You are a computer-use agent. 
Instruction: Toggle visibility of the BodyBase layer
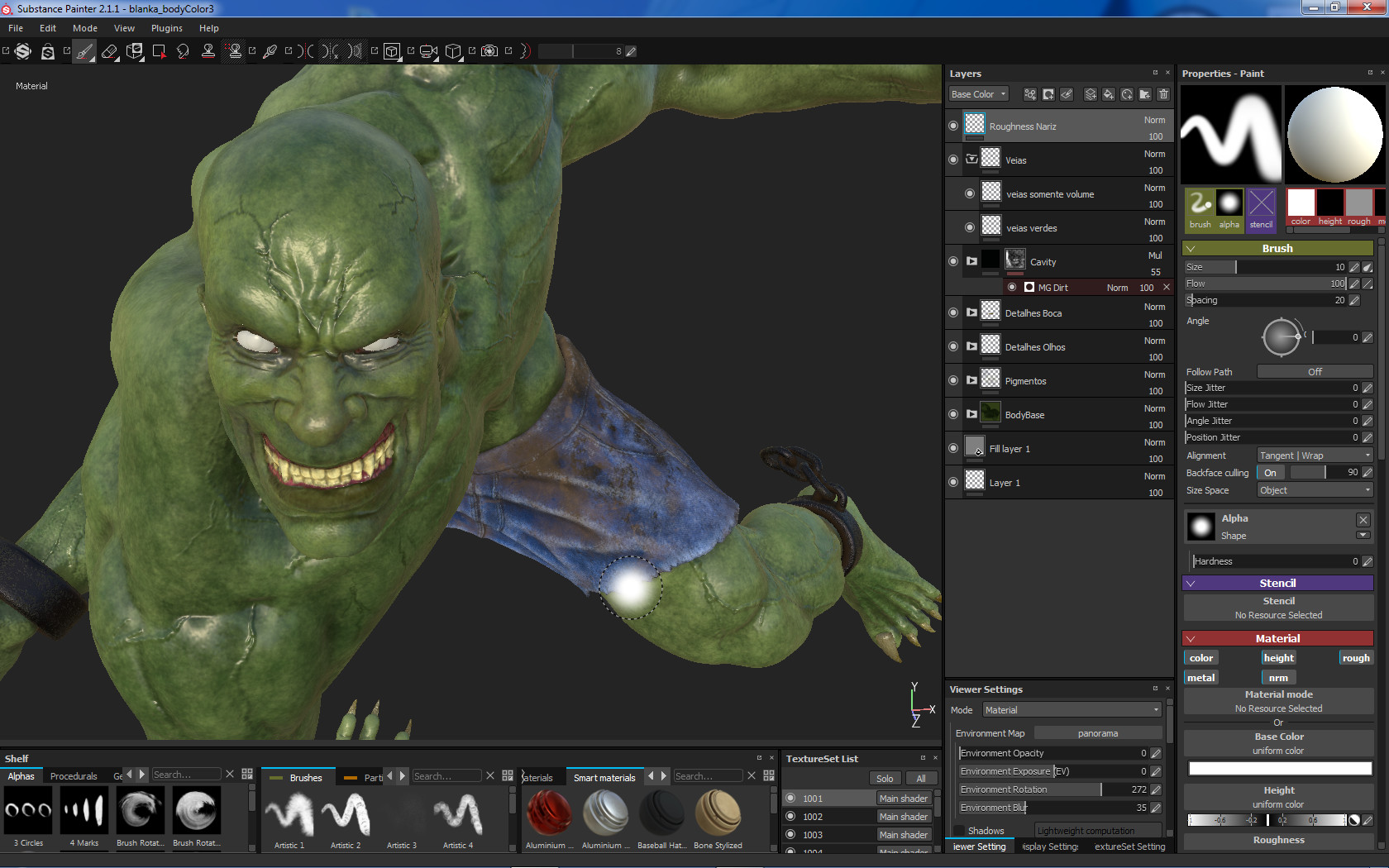(953, 414)
